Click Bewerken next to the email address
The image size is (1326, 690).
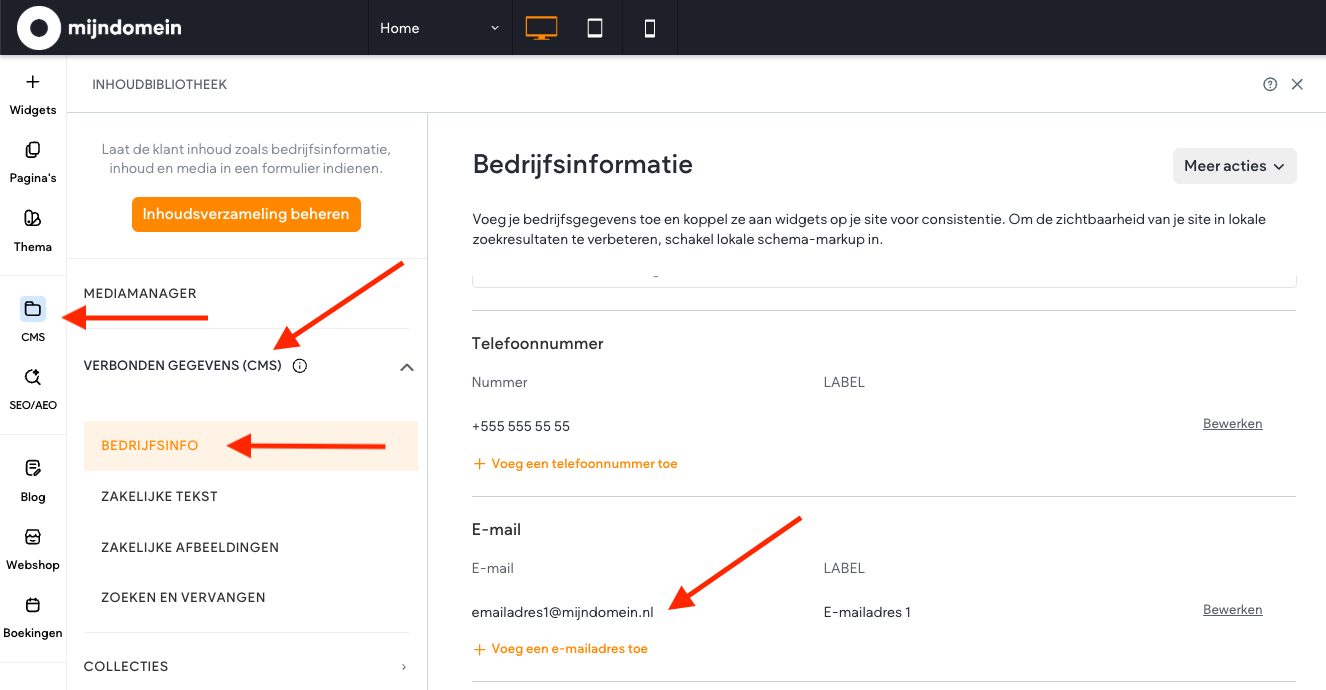[1232, 610]
